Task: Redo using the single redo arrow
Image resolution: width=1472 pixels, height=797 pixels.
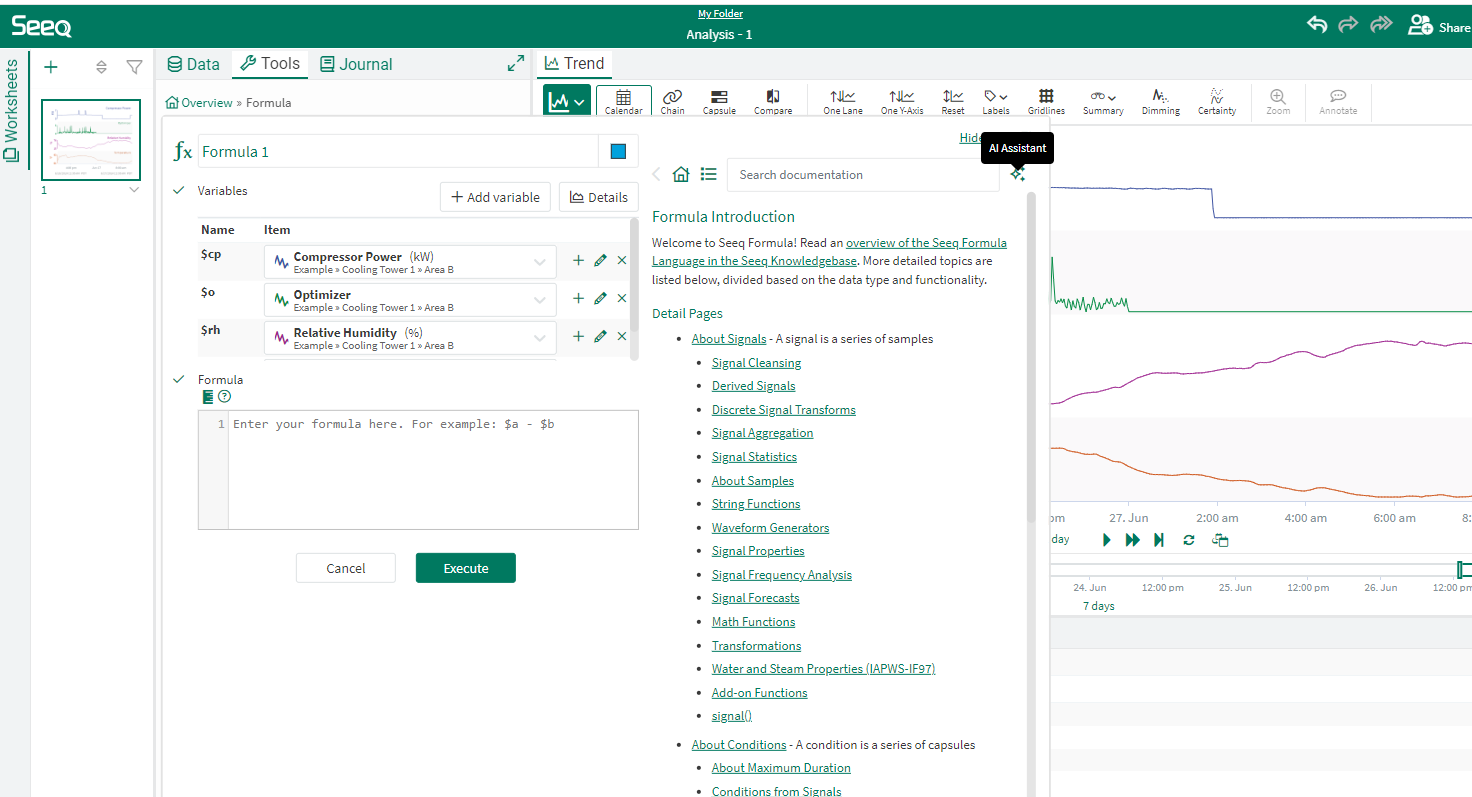Action: (1348, 25)
